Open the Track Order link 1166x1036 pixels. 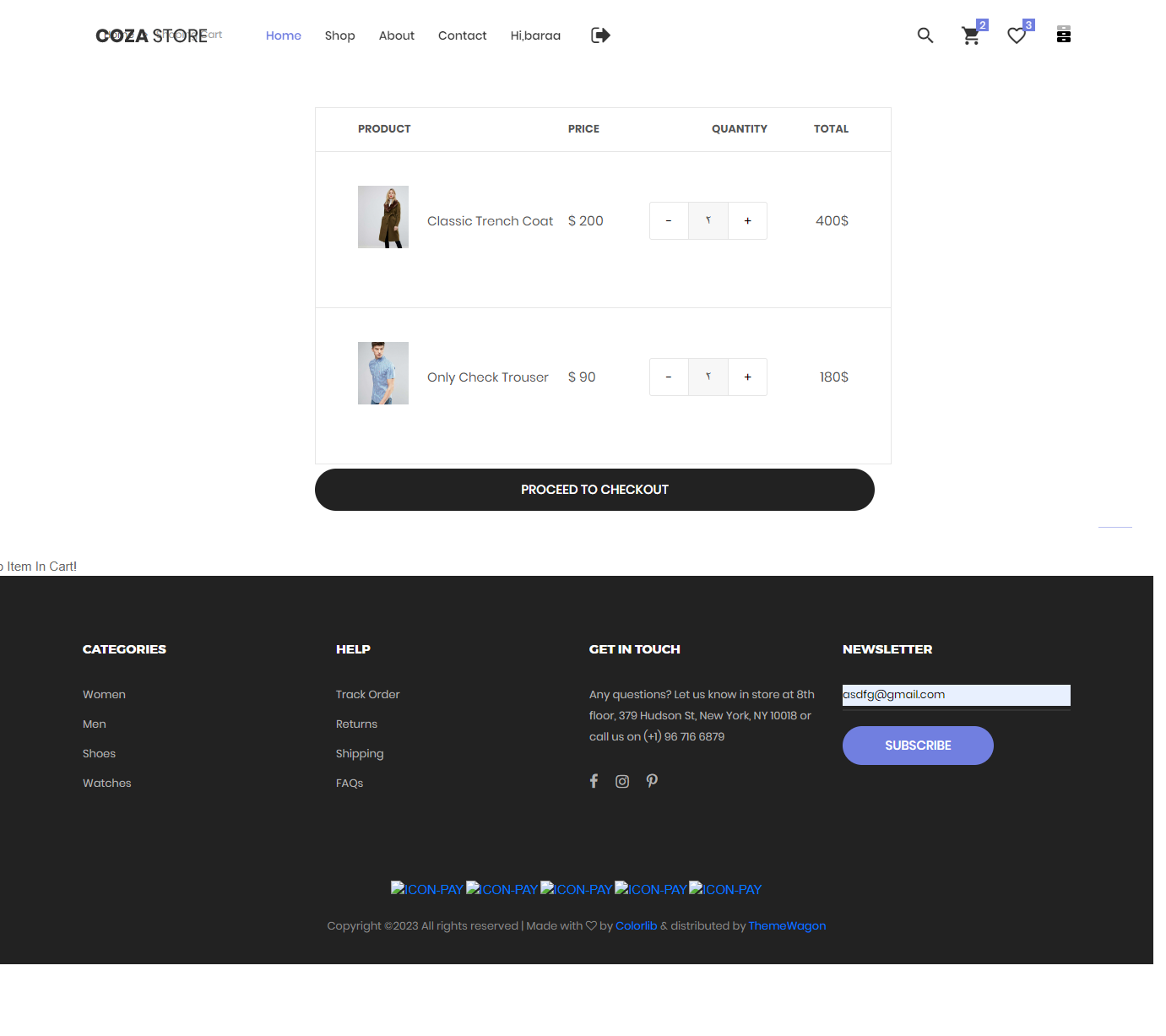368,695
